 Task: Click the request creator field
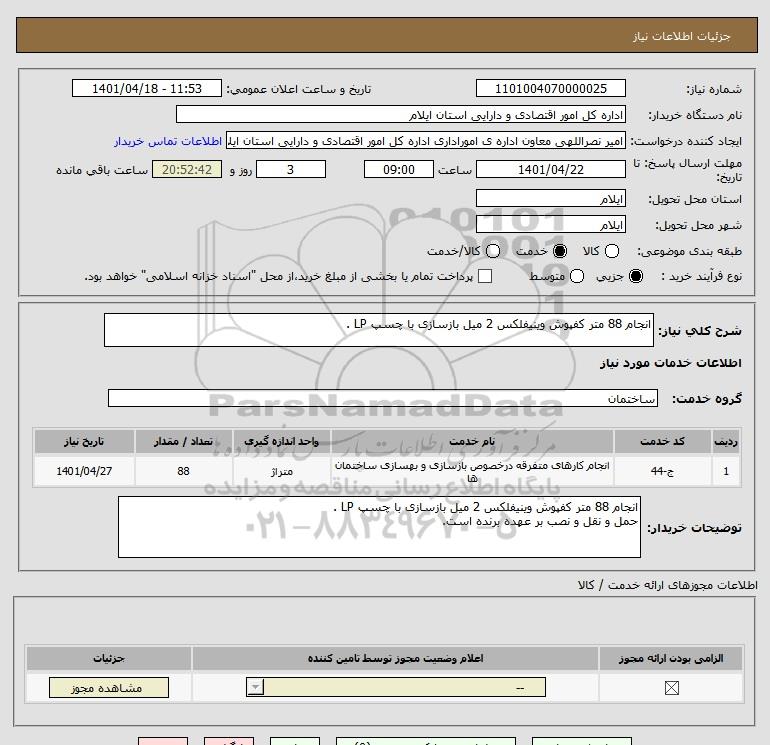click(426, 141)
